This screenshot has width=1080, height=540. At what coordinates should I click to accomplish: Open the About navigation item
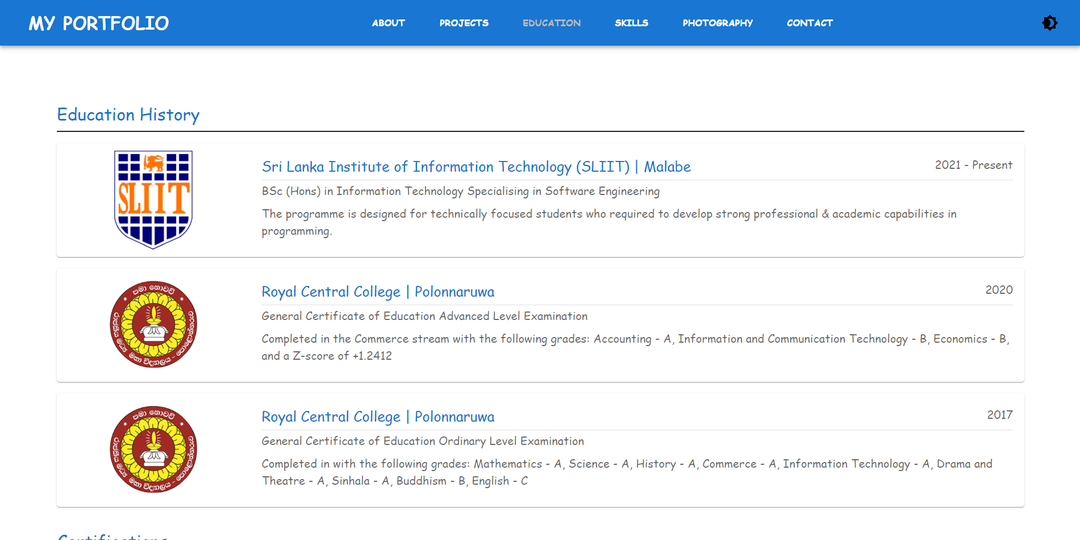(x=388, y=23)
